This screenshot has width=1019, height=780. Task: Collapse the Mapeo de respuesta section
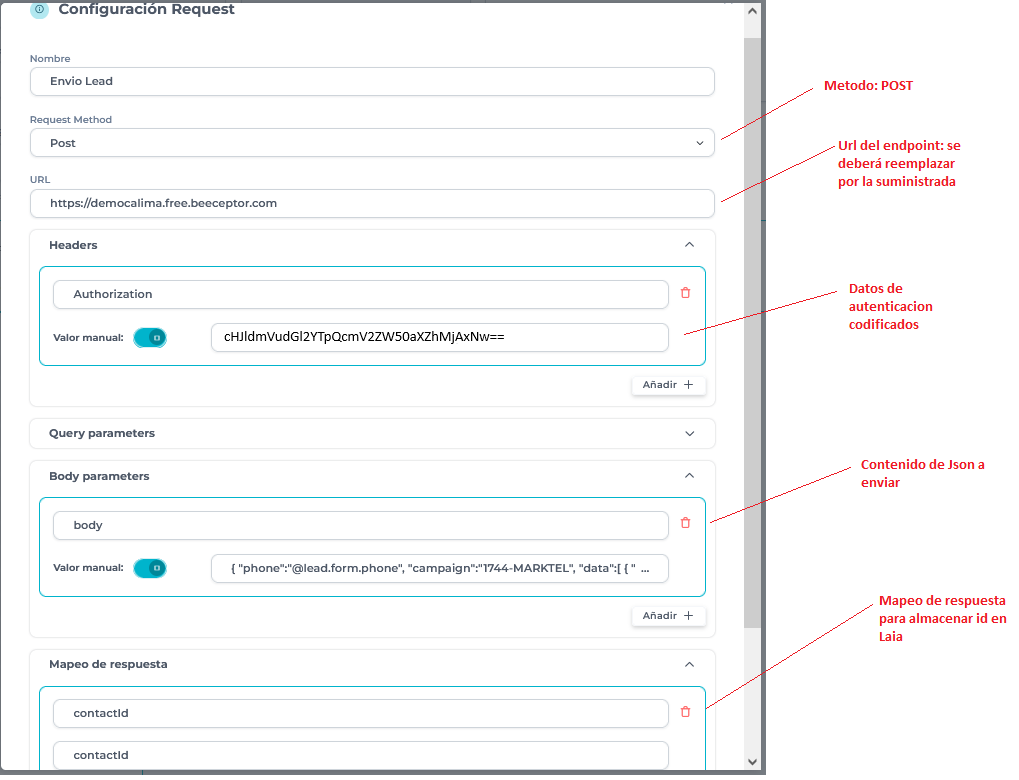point(689,664)
